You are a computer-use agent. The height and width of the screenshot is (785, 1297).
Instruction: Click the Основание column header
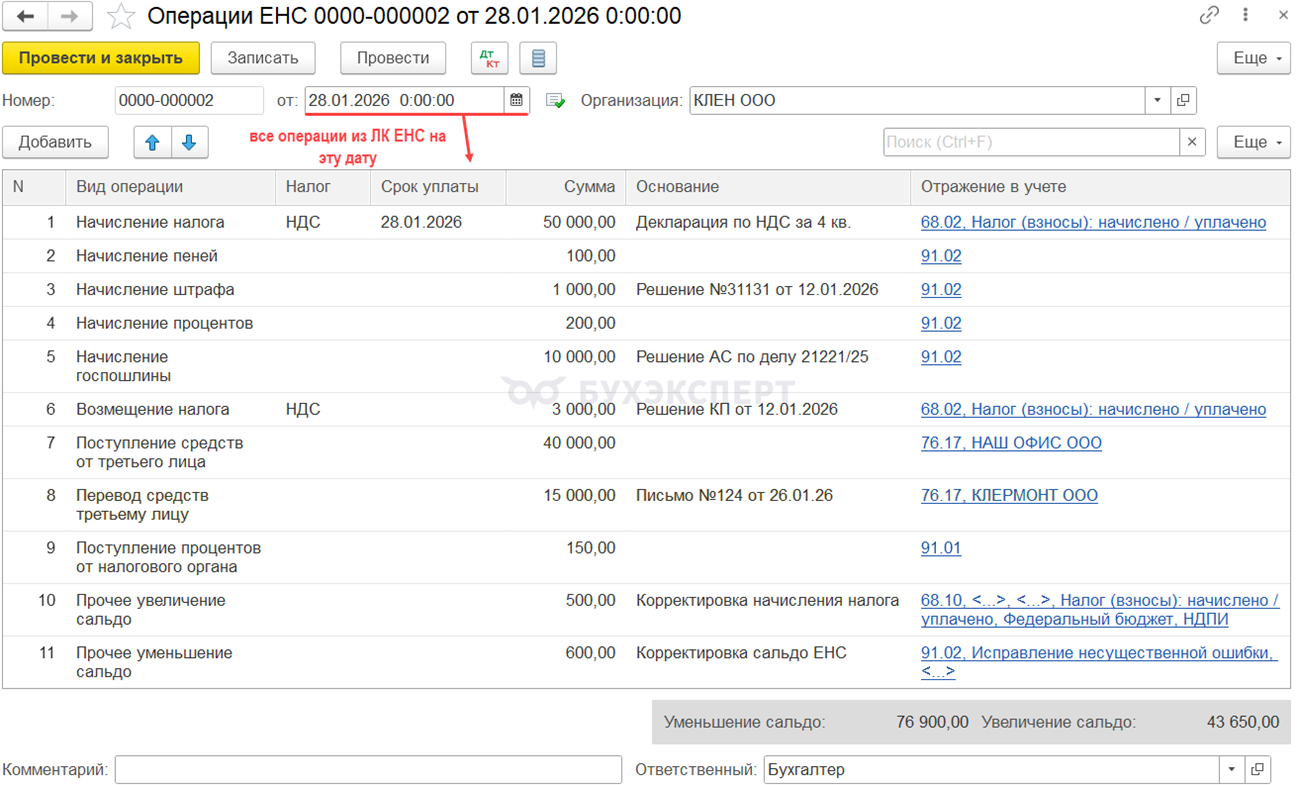(768, 187)
